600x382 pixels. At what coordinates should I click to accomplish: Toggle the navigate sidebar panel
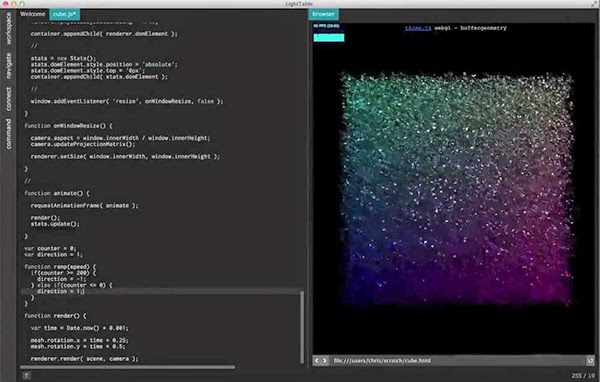(x=8, y=66)
